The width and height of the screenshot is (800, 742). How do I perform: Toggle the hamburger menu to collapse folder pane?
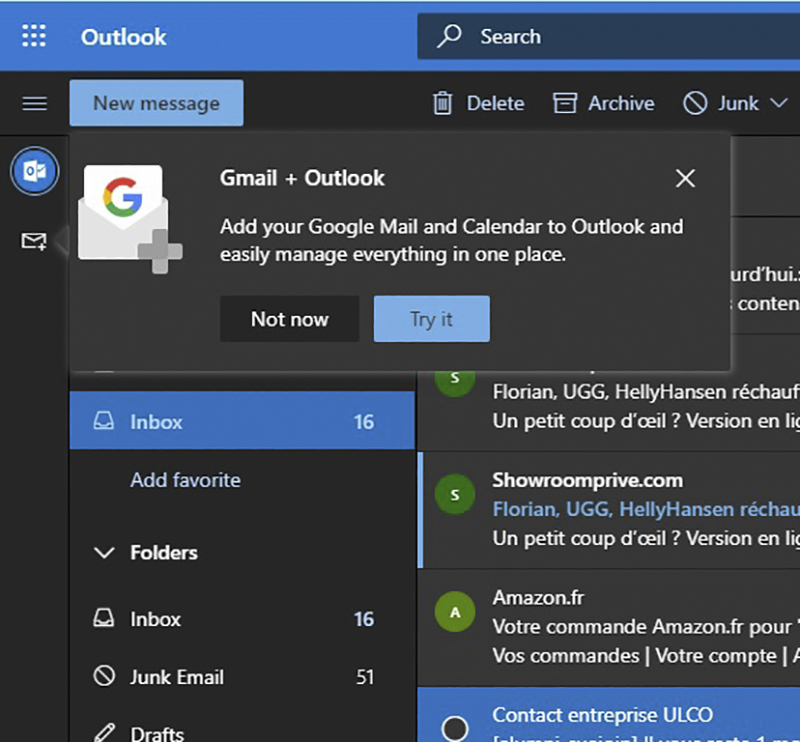pyautogui.click(x=34, y=103)
